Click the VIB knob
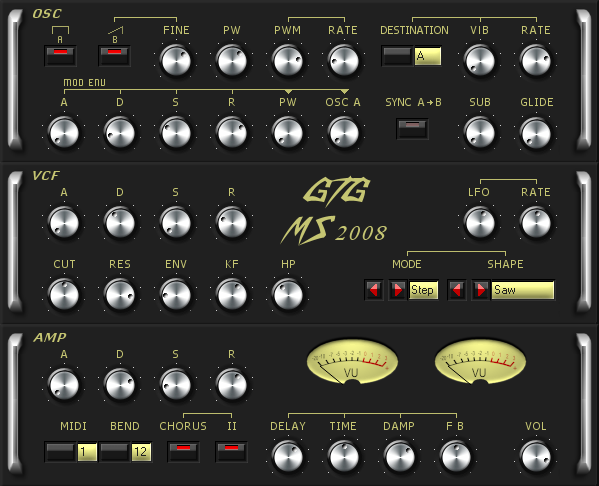The height and width of the screenshot is (486, 599). (479, 61)
